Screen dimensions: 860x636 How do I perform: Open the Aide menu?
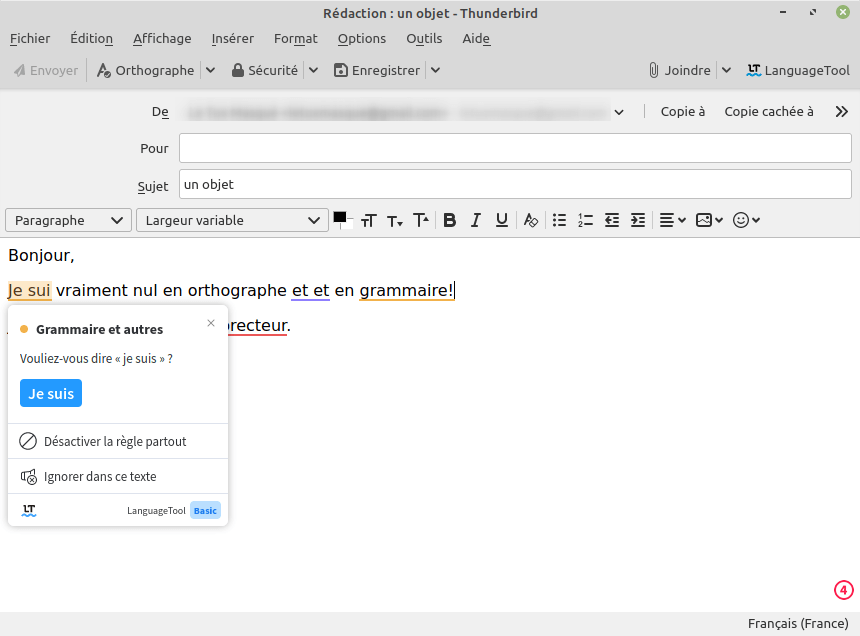point(476,38)
